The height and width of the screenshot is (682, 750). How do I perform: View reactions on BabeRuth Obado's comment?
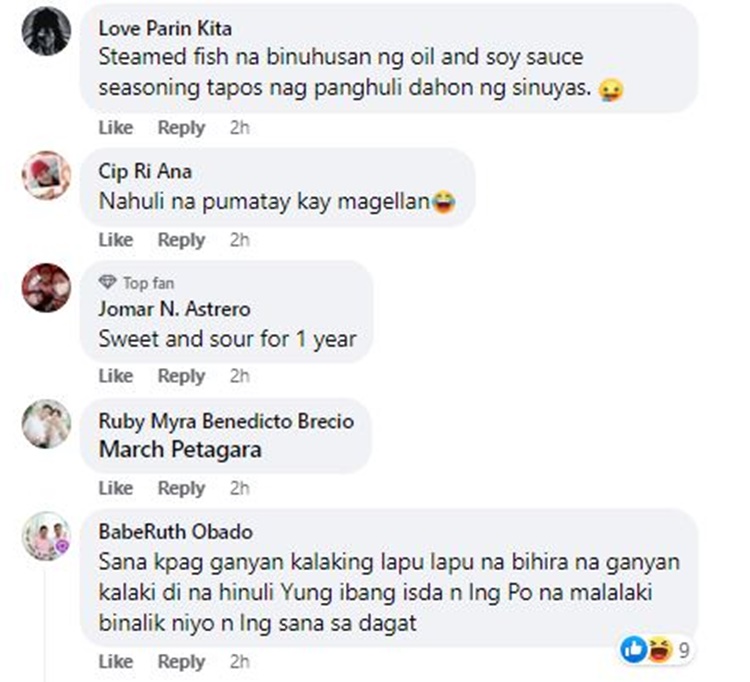658,651
